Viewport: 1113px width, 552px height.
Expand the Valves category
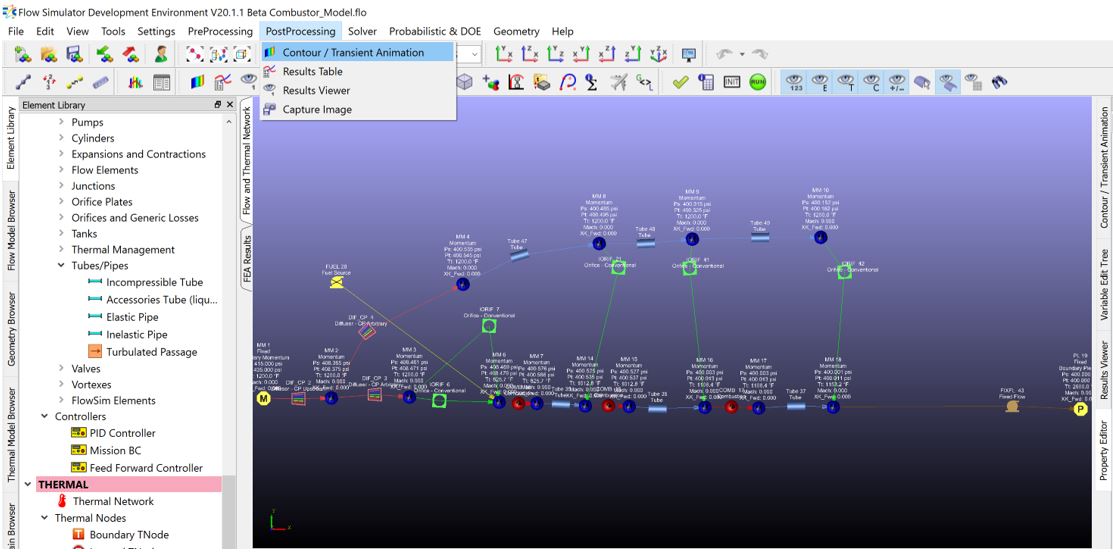click(x=62, y=369)
